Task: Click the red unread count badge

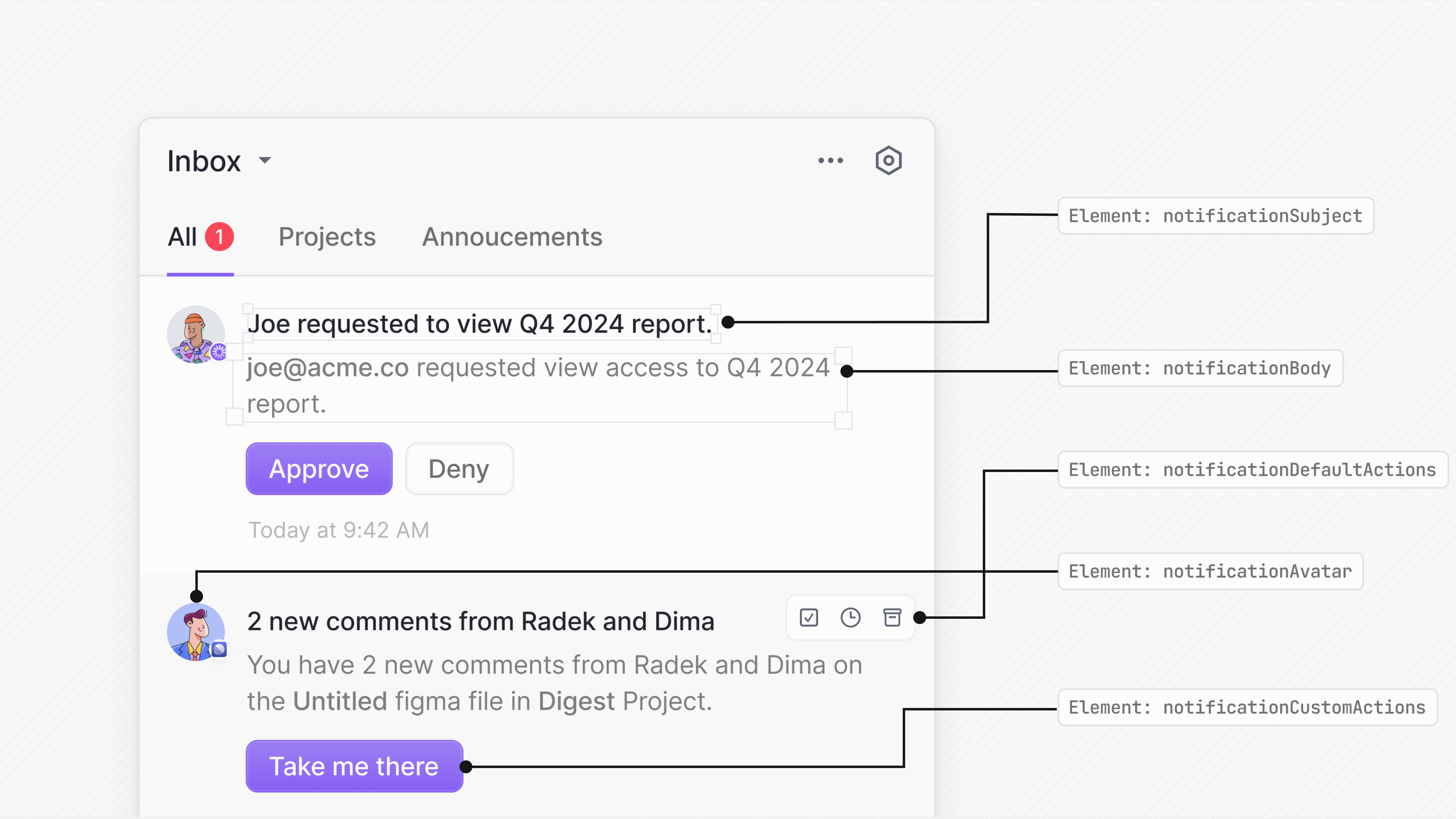Action: (219, 237)
